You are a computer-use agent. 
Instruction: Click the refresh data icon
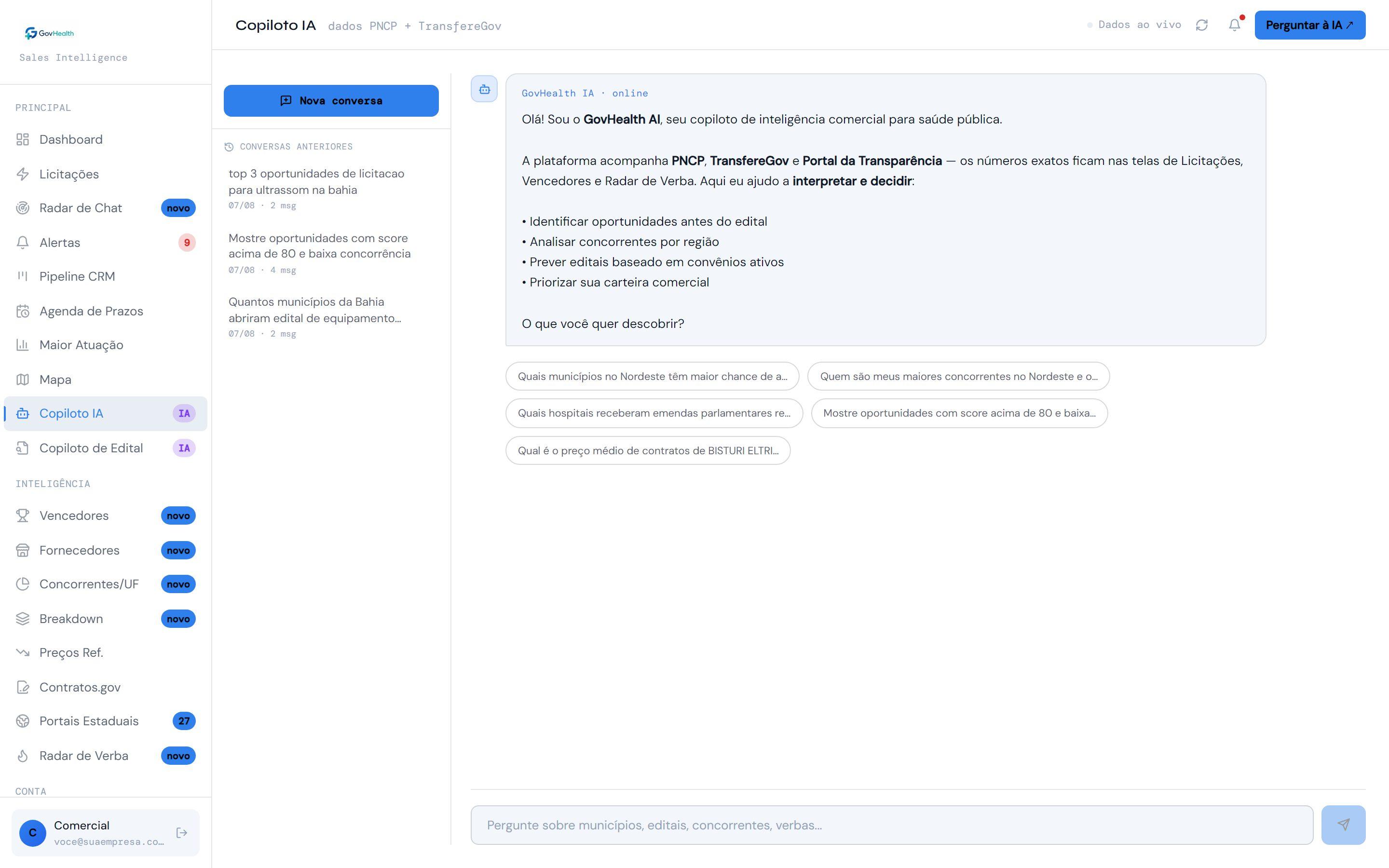tap(1201, 25)
